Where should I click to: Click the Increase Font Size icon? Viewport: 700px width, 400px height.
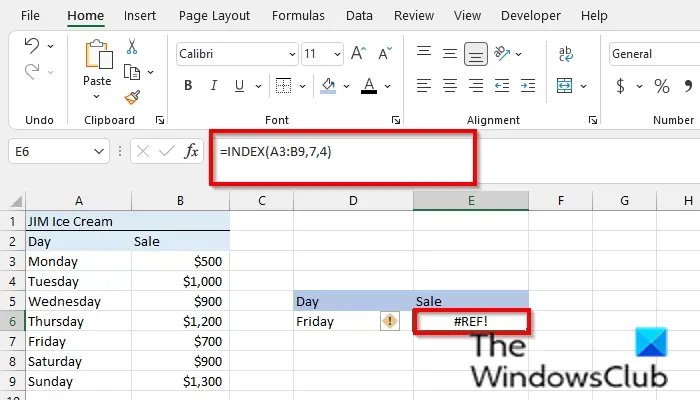tap(358, 54)
